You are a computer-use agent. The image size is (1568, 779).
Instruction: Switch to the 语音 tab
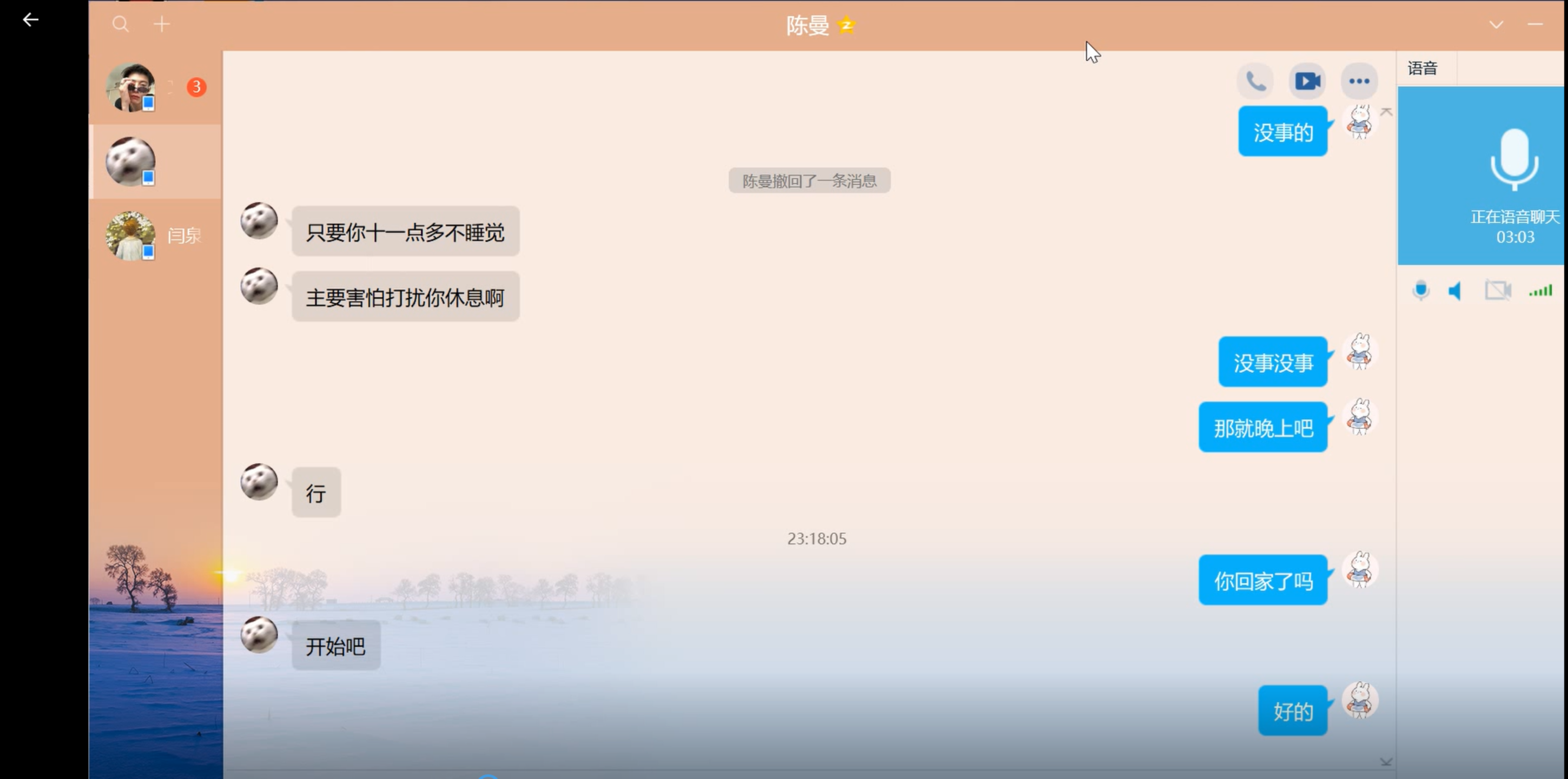click(x=1422, y=68)
